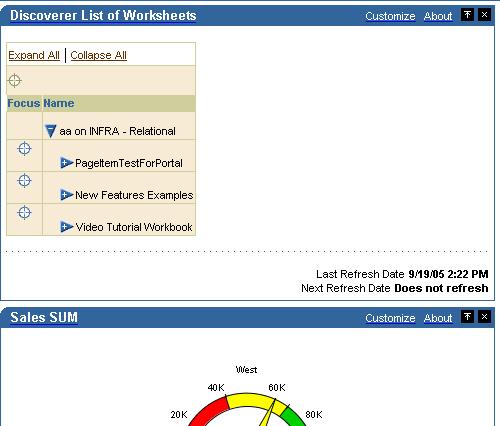Click the Expand All link
This screenshot has width=500, height=426.
point(34,55)
